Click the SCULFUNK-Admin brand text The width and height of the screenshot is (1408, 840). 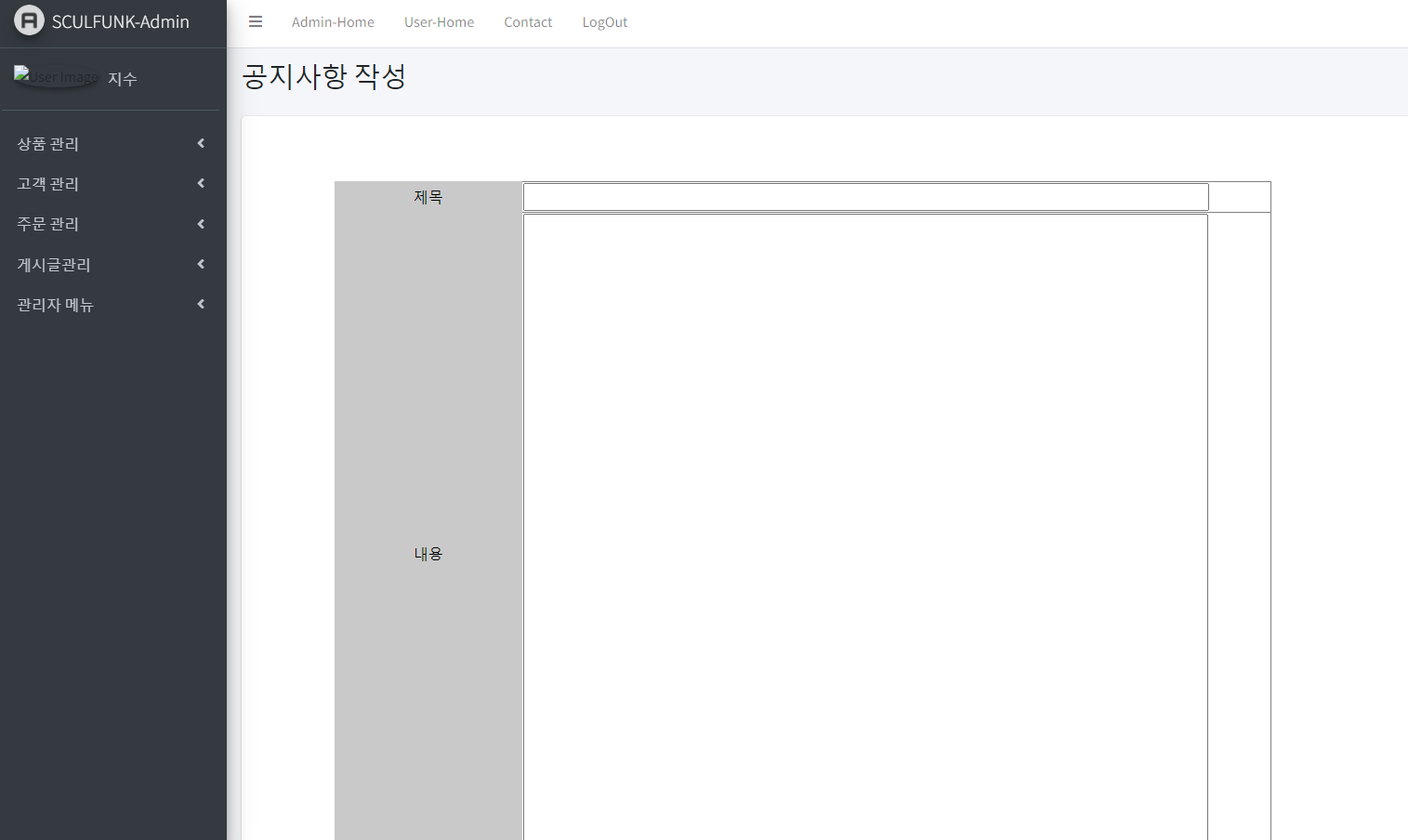pyautogui.click(x=121, y=21)
